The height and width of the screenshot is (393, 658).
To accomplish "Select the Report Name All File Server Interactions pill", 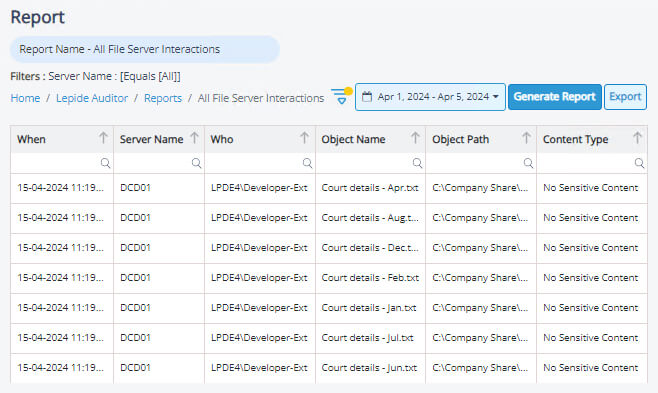I will [x=145, y=49].
